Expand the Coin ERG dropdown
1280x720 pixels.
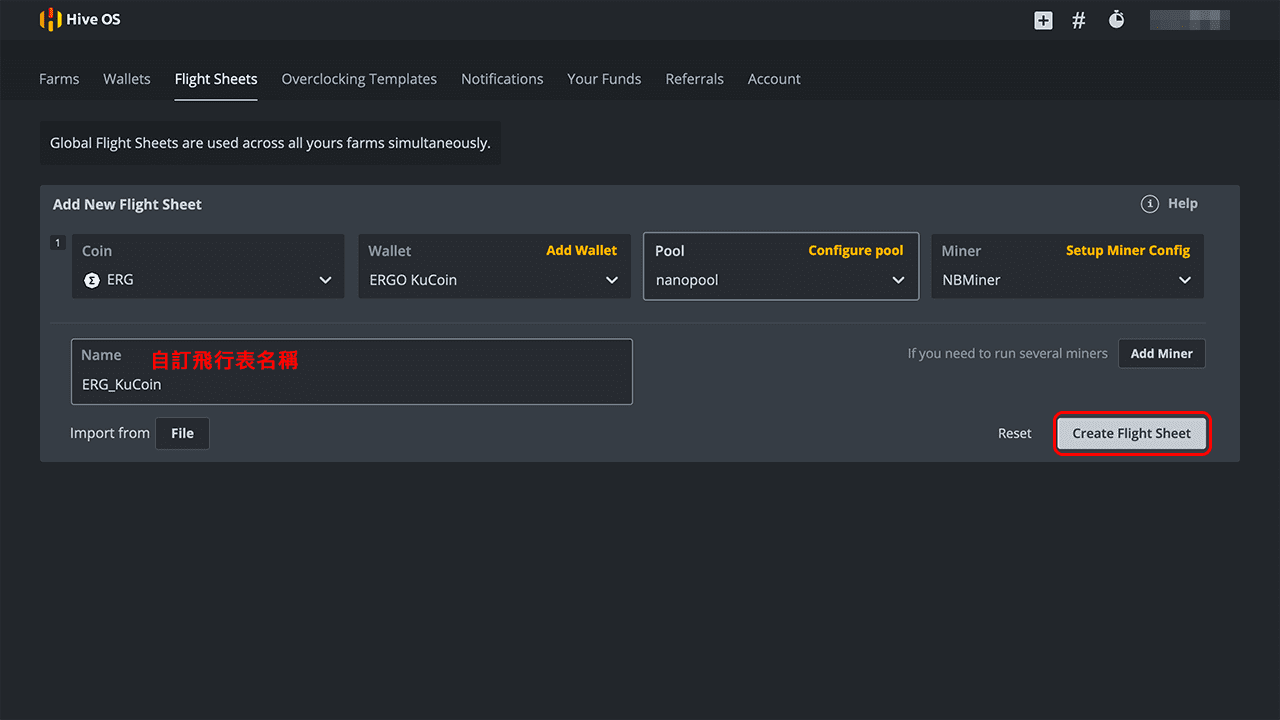coord(325,281)
